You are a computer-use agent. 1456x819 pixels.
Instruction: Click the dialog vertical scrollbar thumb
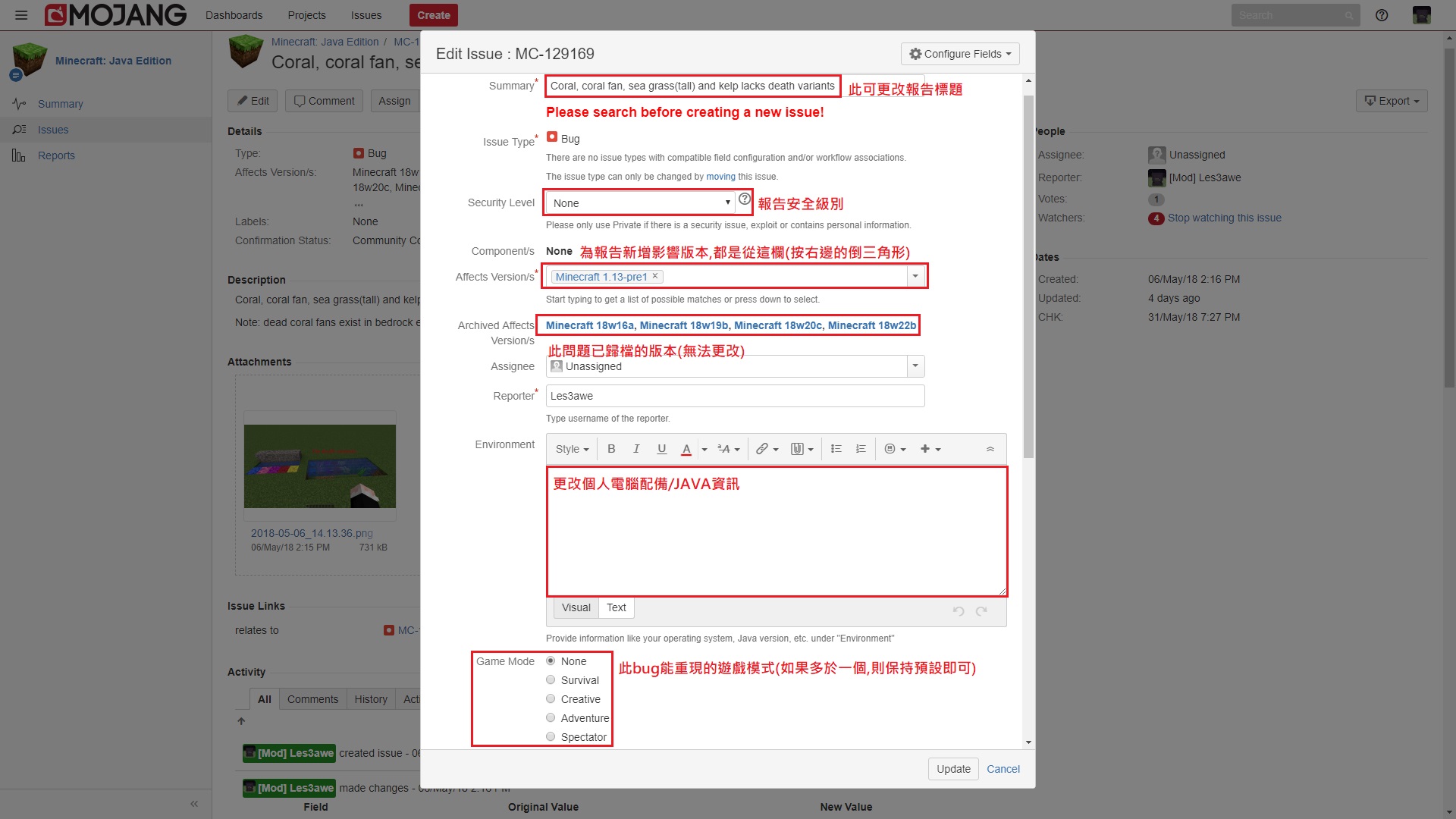pos(1028,277)
